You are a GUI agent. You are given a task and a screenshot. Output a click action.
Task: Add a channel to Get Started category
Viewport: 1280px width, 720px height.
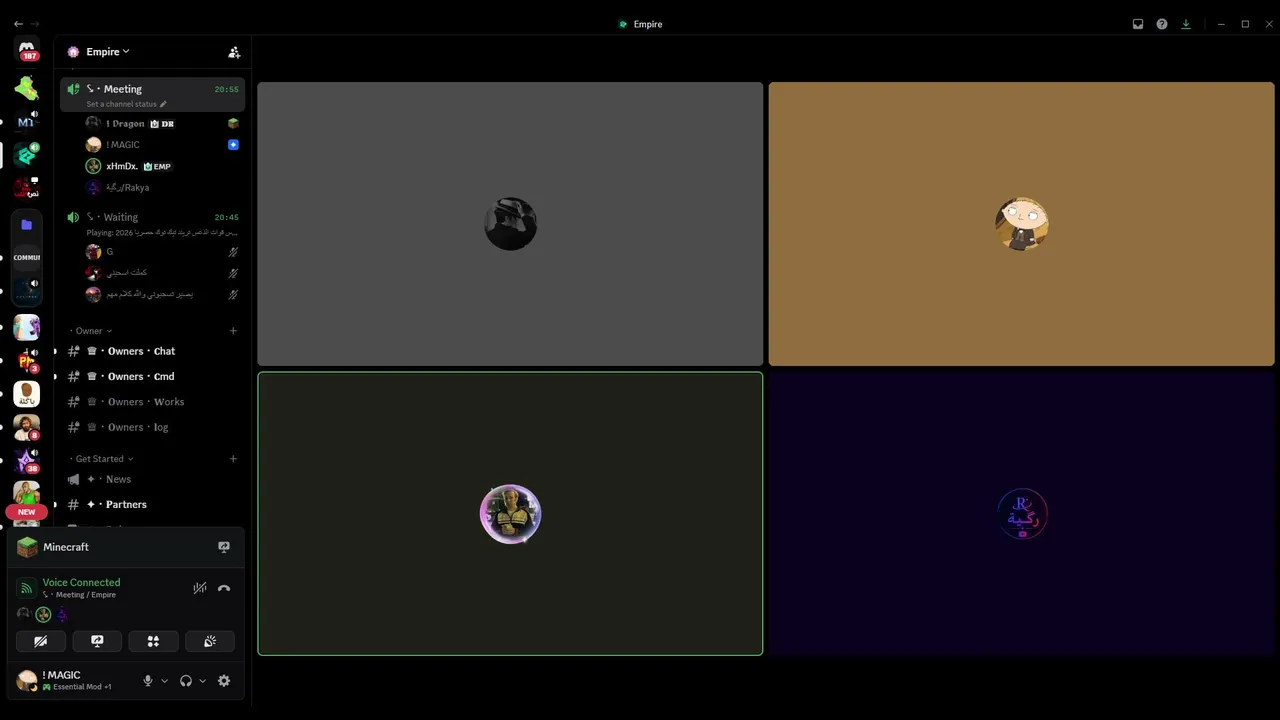(233, 459)
